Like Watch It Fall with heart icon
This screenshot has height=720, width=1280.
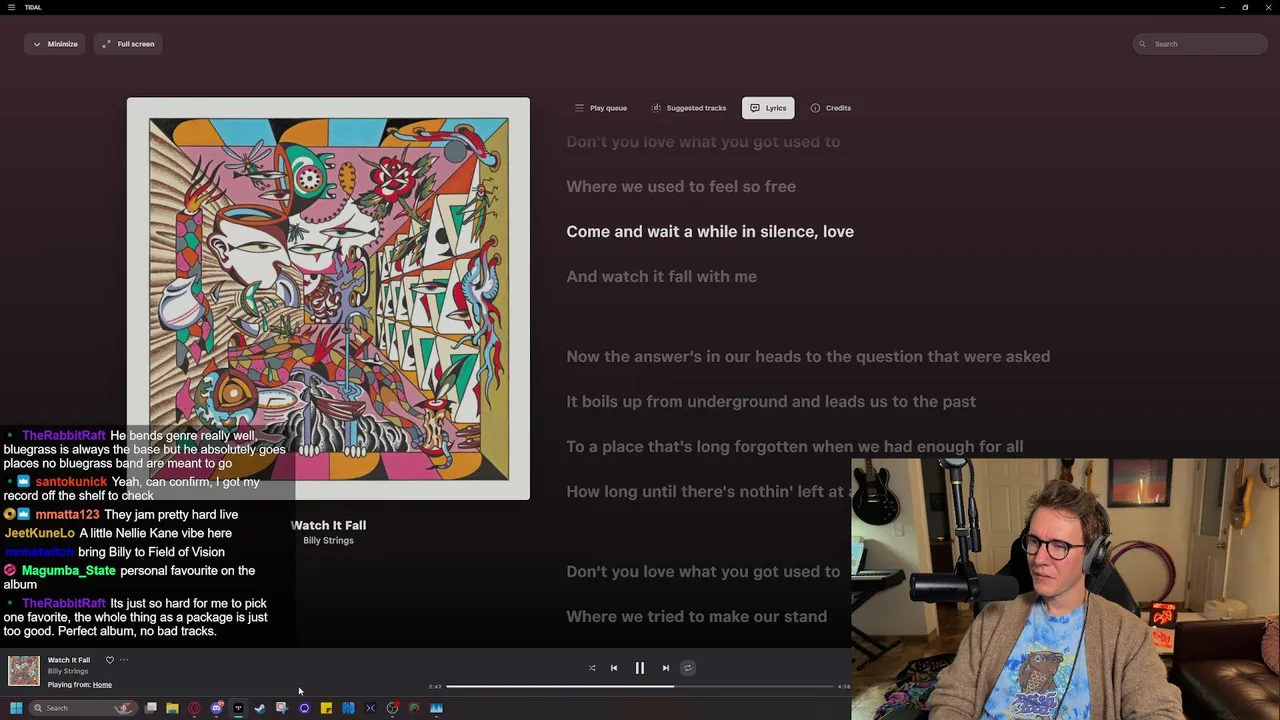pyautogui.click(x=110, y=660)
